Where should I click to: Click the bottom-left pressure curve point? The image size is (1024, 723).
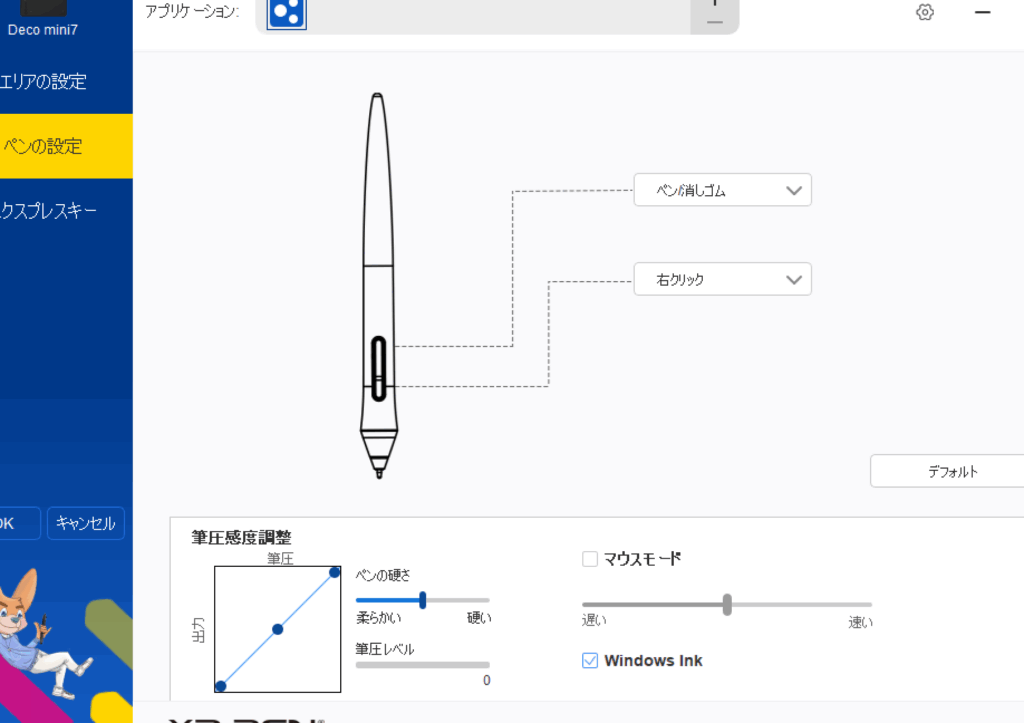(221, 686)
